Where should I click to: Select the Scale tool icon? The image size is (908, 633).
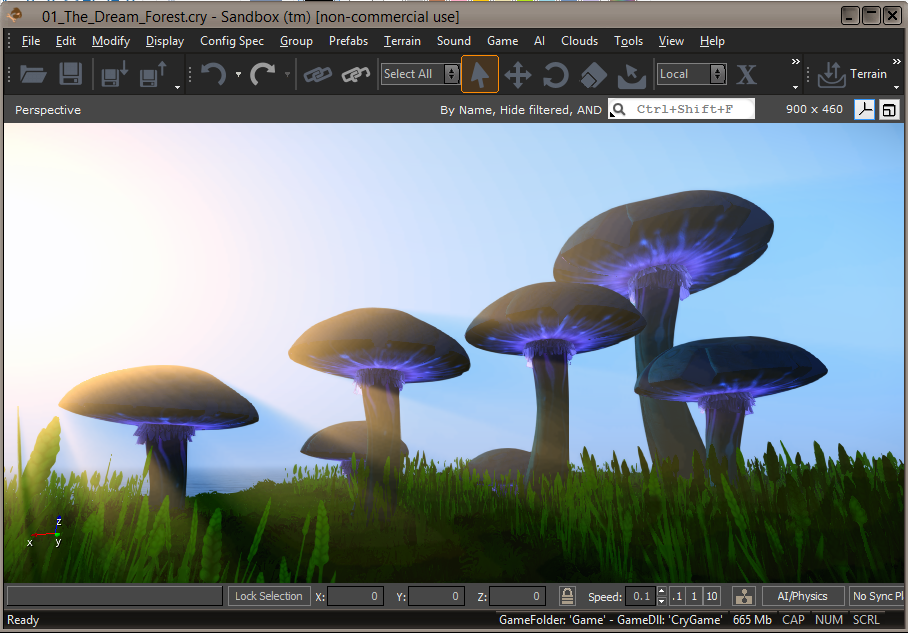594,75
